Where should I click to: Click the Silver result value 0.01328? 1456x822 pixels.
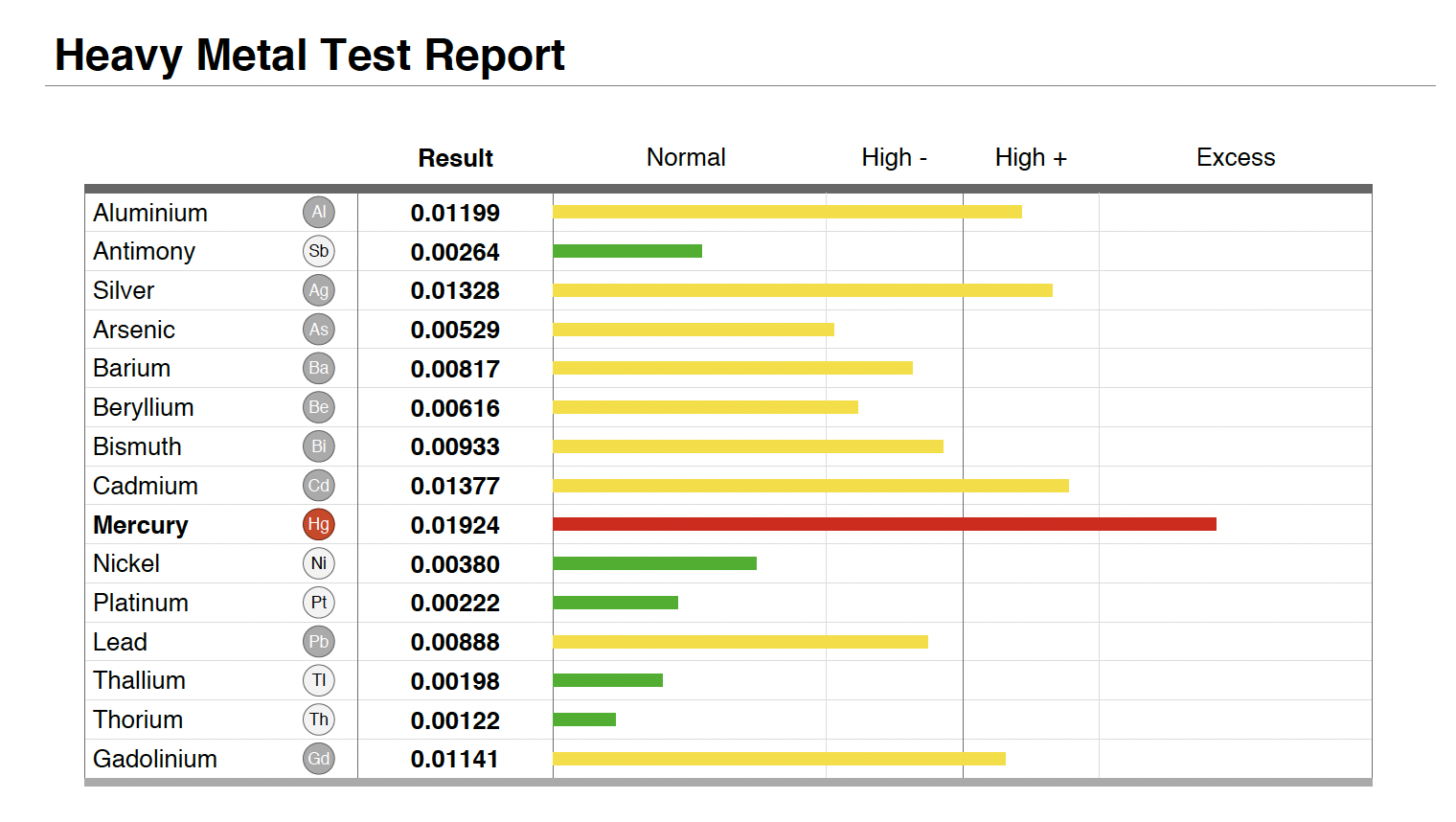tap(455, 290)
